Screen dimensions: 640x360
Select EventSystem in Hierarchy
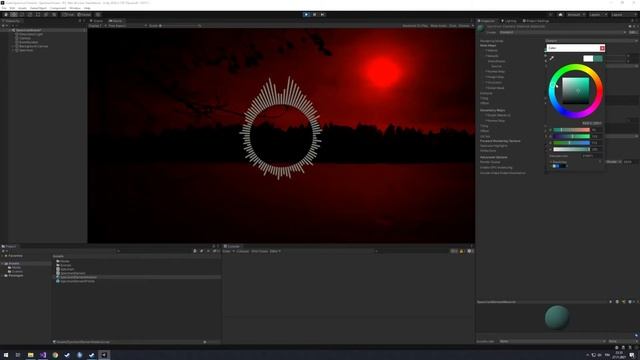[29, 42]
